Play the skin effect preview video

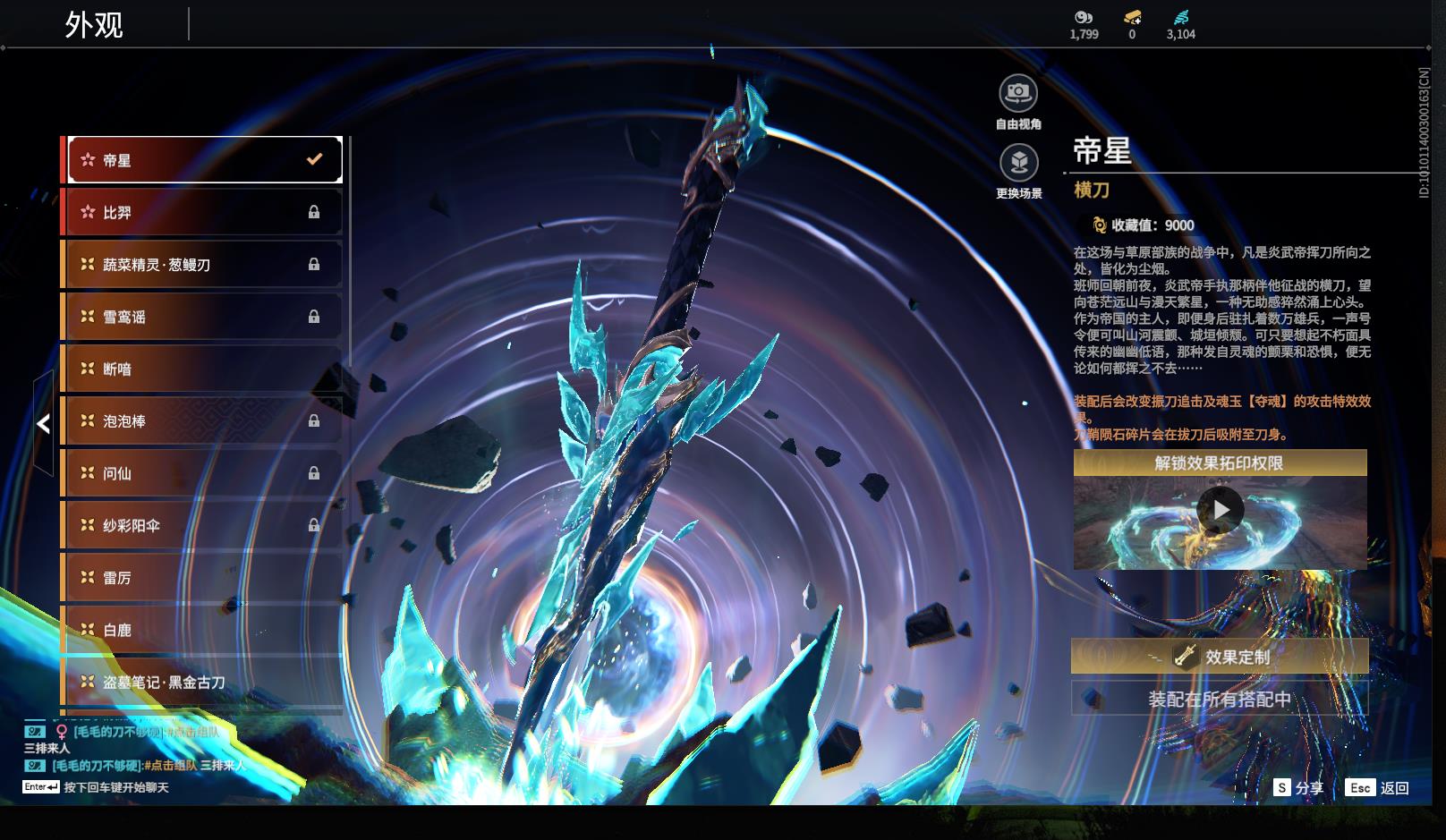[1220, 510]
